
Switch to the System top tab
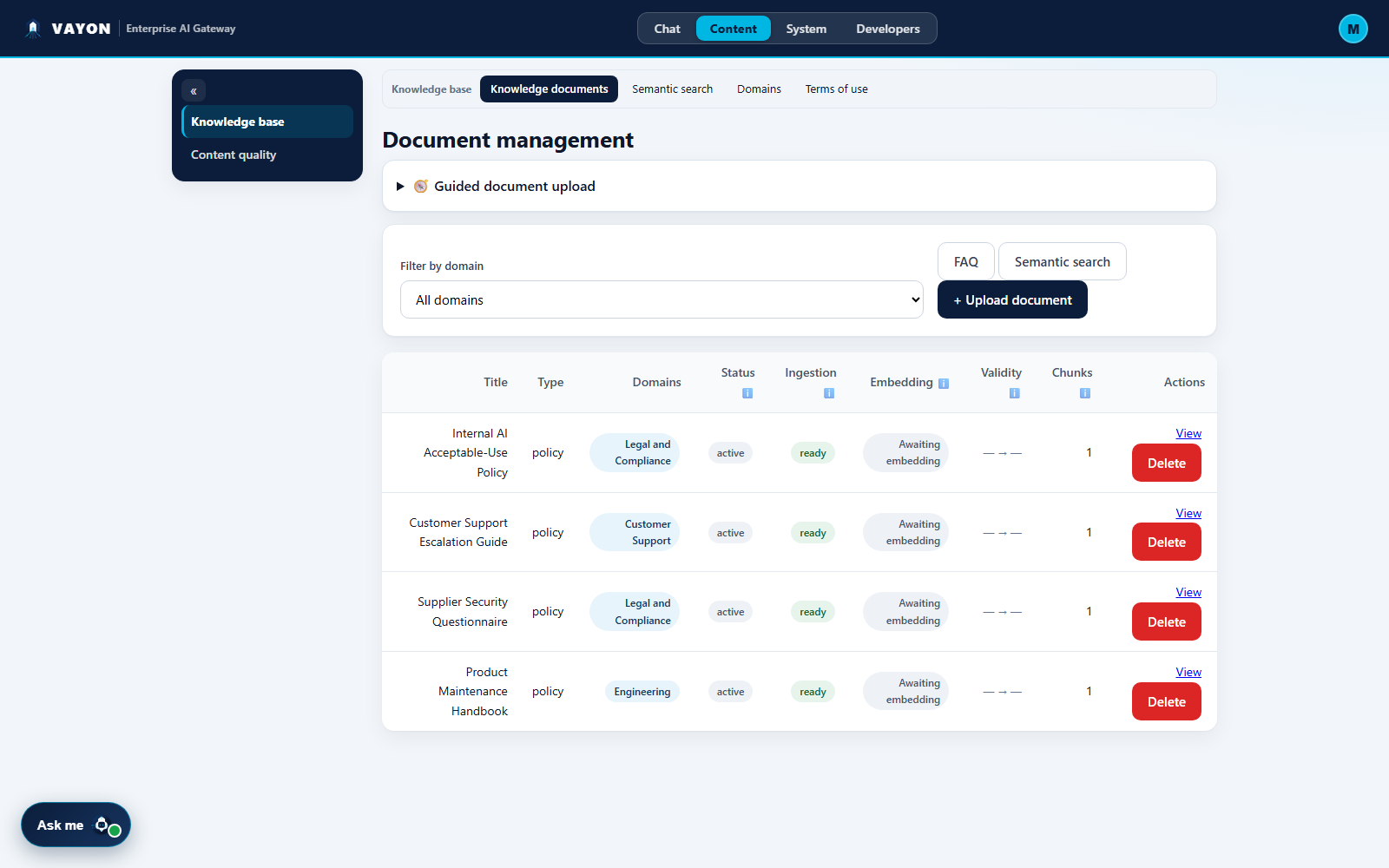pyautogui.click(x=806, y=29)
